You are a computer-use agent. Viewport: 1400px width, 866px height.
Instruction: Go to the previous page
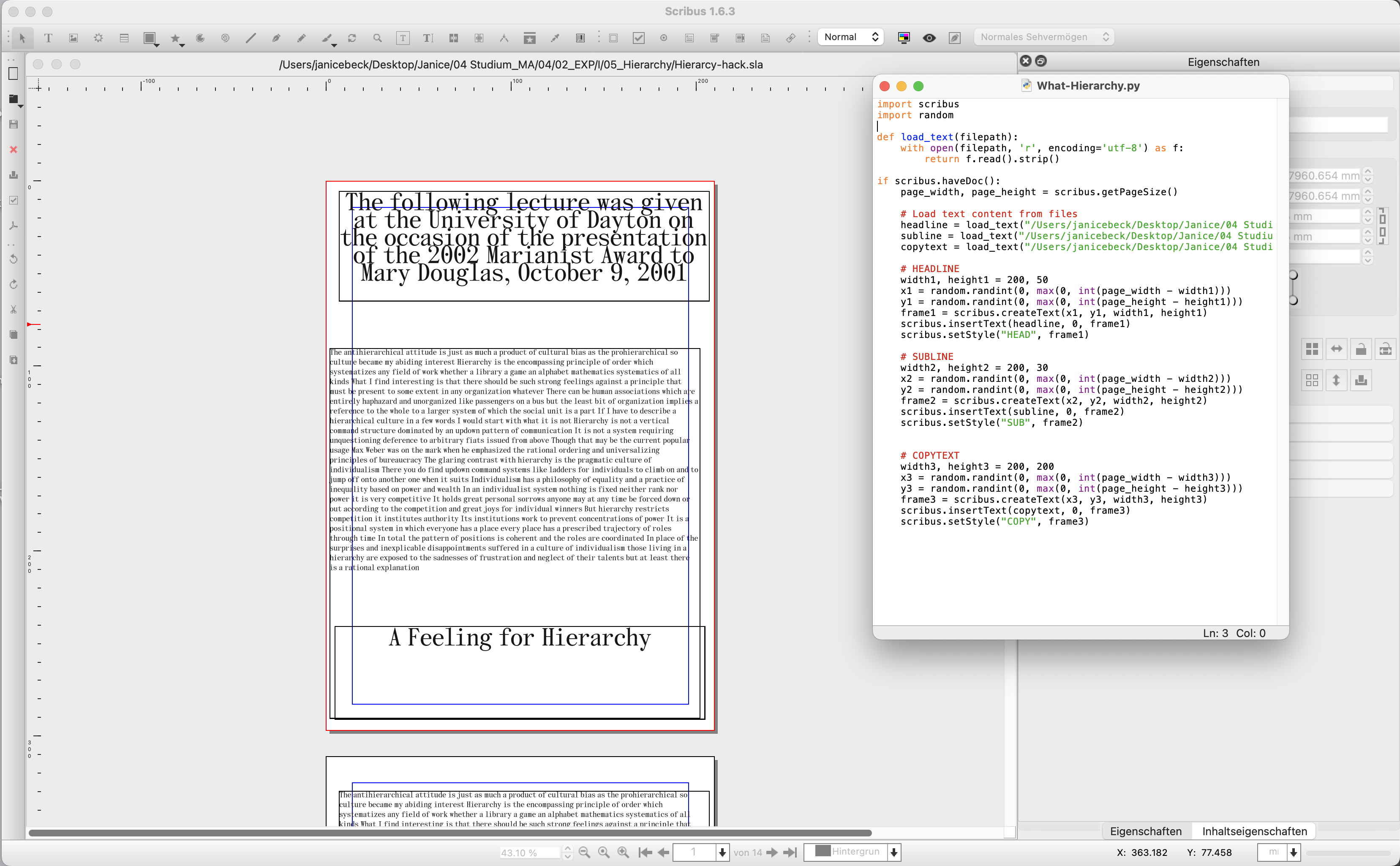click(x=664, y=852)
